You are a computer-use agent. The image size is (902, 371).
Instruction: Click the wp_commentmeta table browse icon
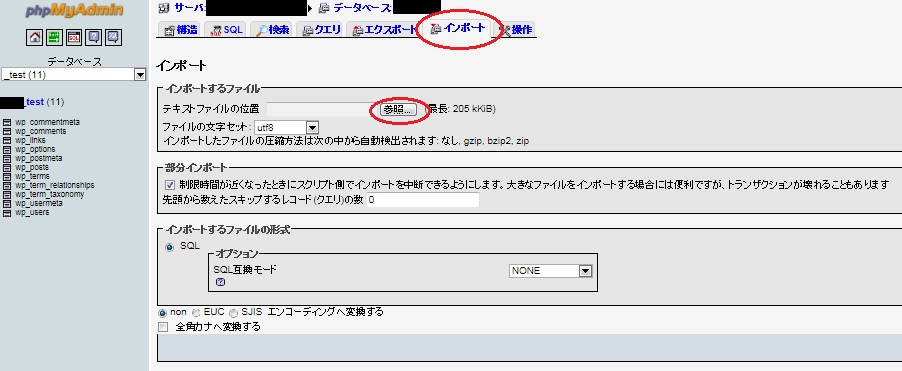(7, 123)
